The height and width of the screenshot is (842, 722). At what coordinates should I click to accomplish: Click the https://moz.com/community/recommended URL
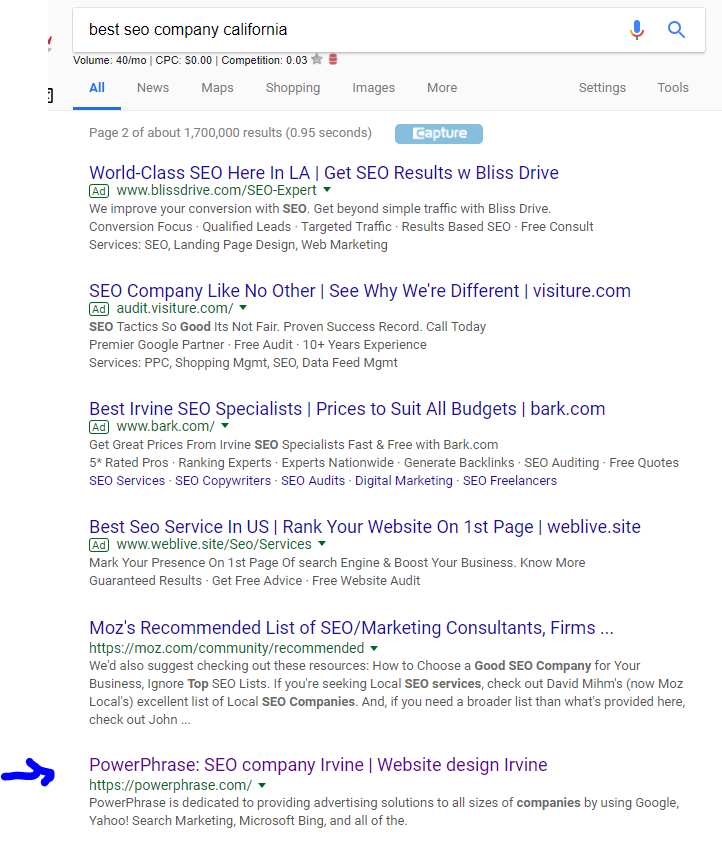(227, 648)
